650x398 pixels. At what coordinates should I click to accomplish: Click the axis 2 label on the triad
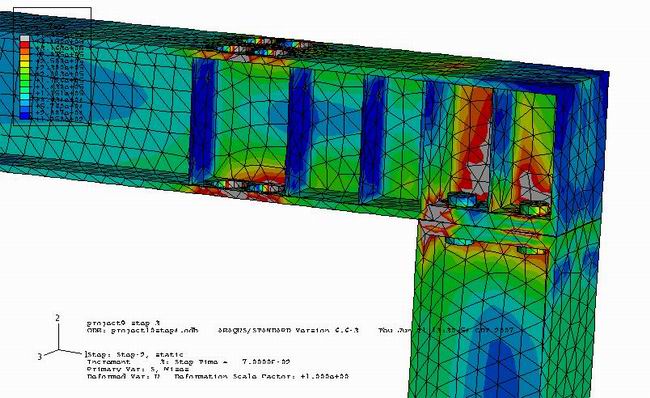tap(58, 318)
